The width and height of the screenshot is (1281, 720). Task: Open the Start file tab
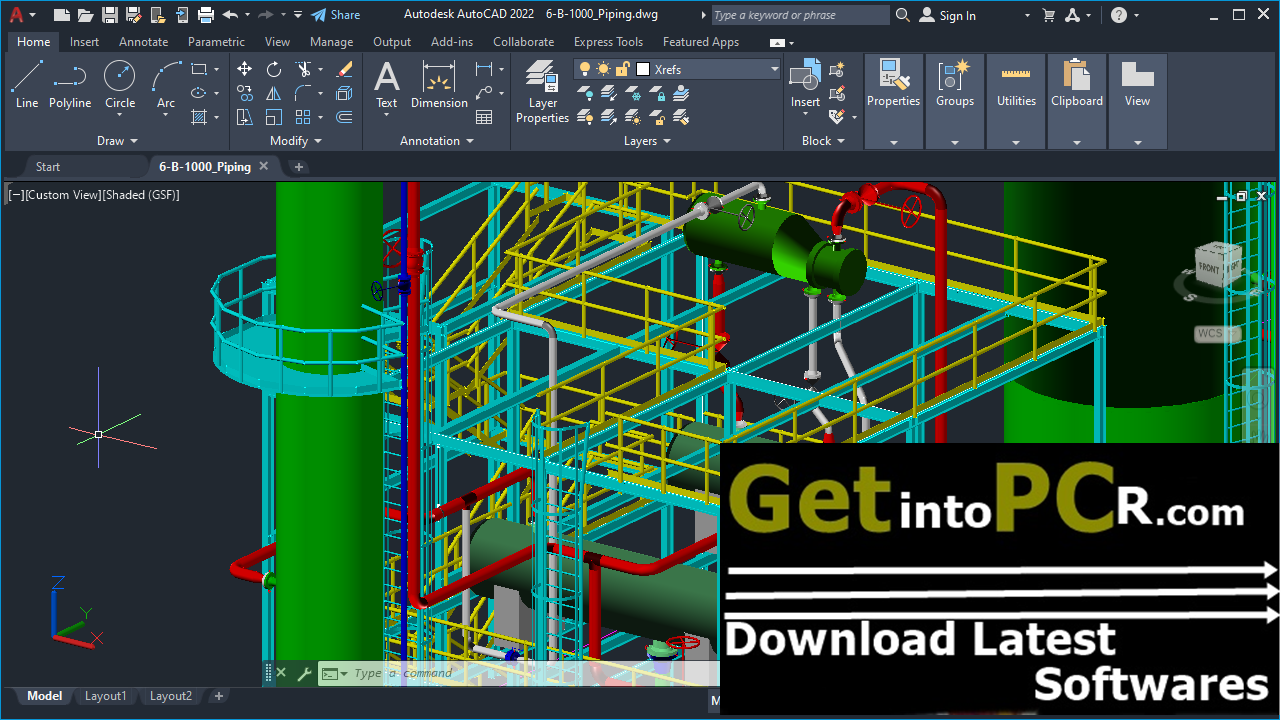pyautogui.click(x=47, y=167)
